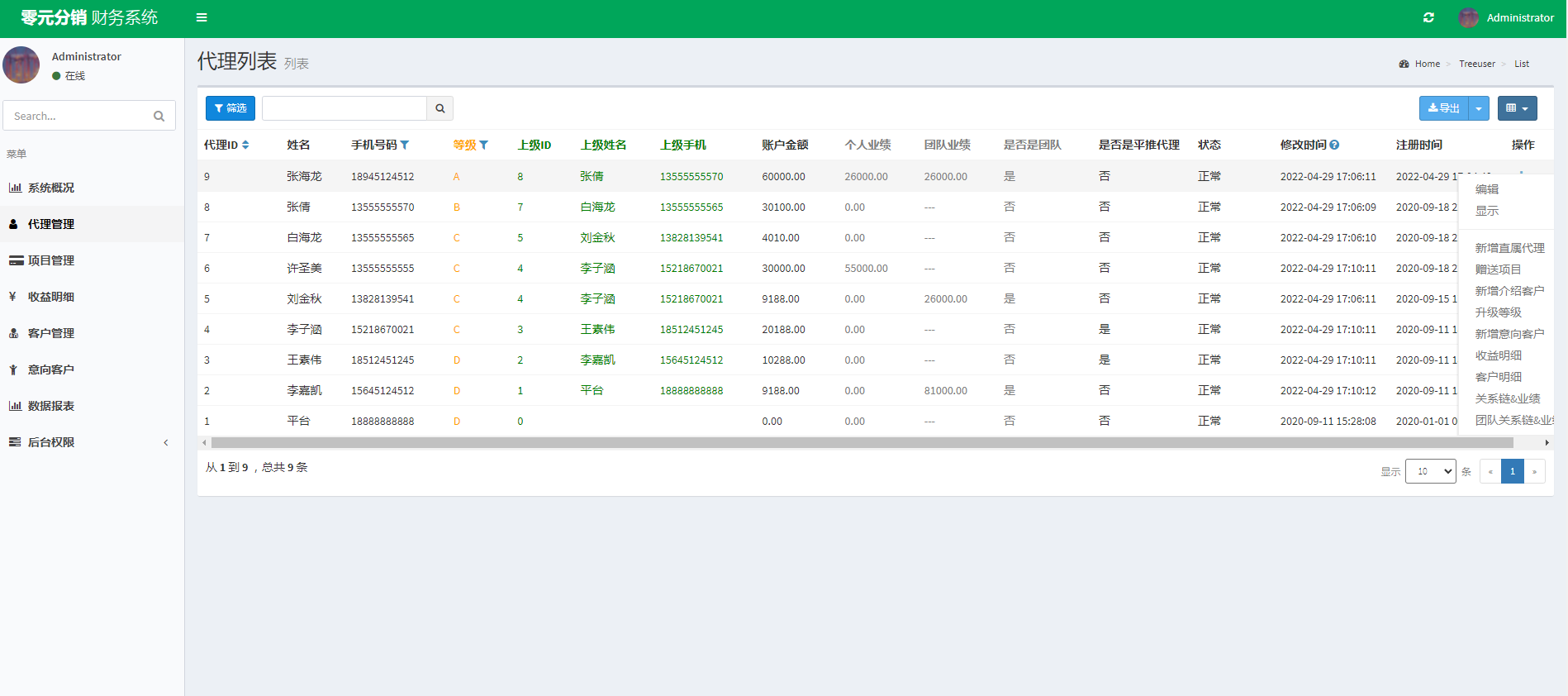
Task: Open the column selector grid dropdown
Action: point(1517,108)
